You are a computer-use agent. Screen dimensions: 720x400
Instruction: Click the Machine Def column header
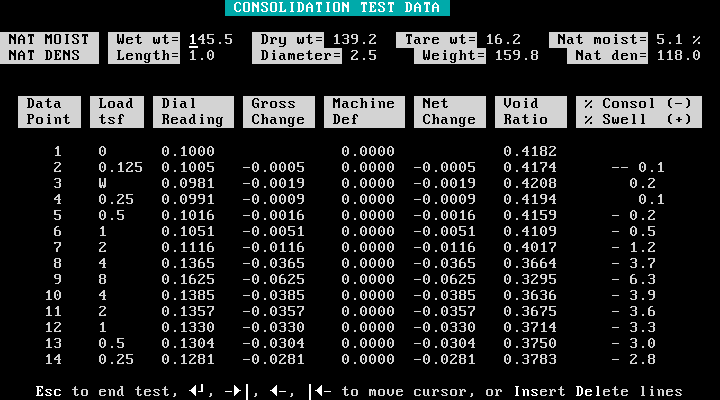(363, 111)
